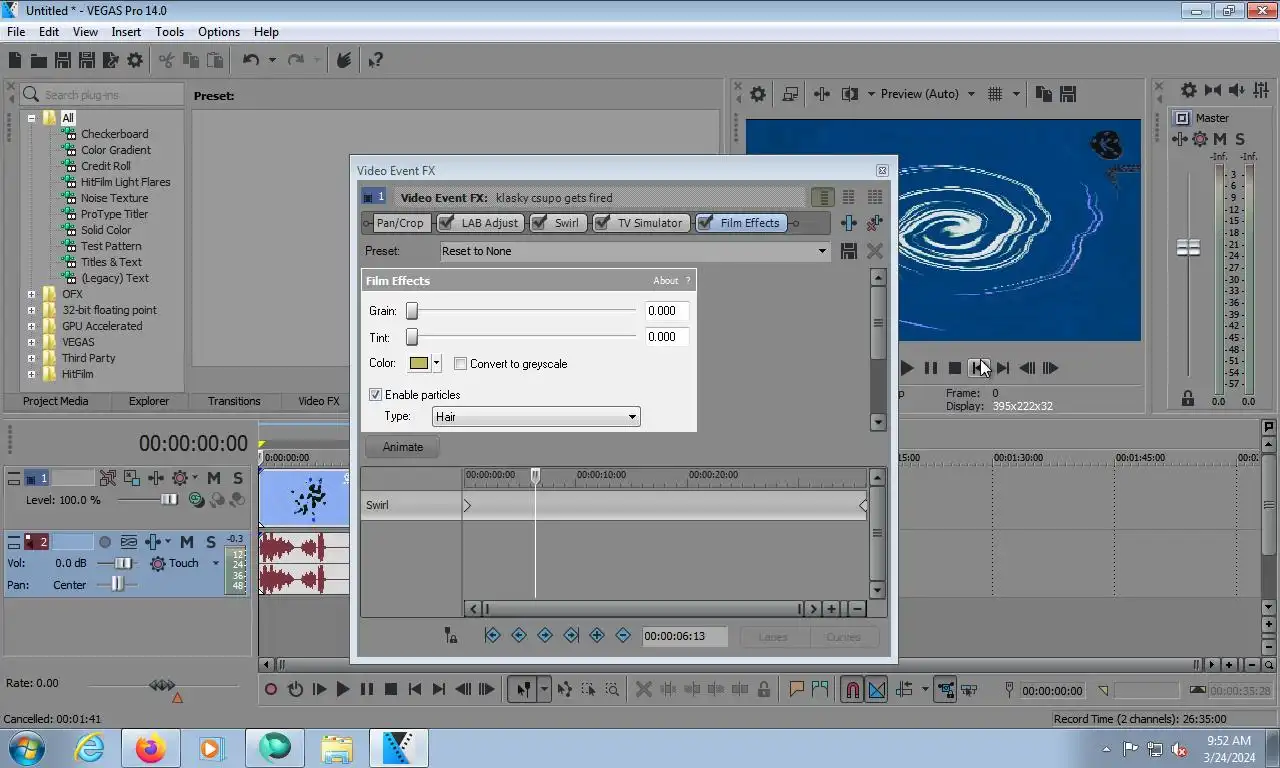Screen dimensions: 1280x768
Task: Expand the GPU Accelerated folder
Action: (32, 326)
